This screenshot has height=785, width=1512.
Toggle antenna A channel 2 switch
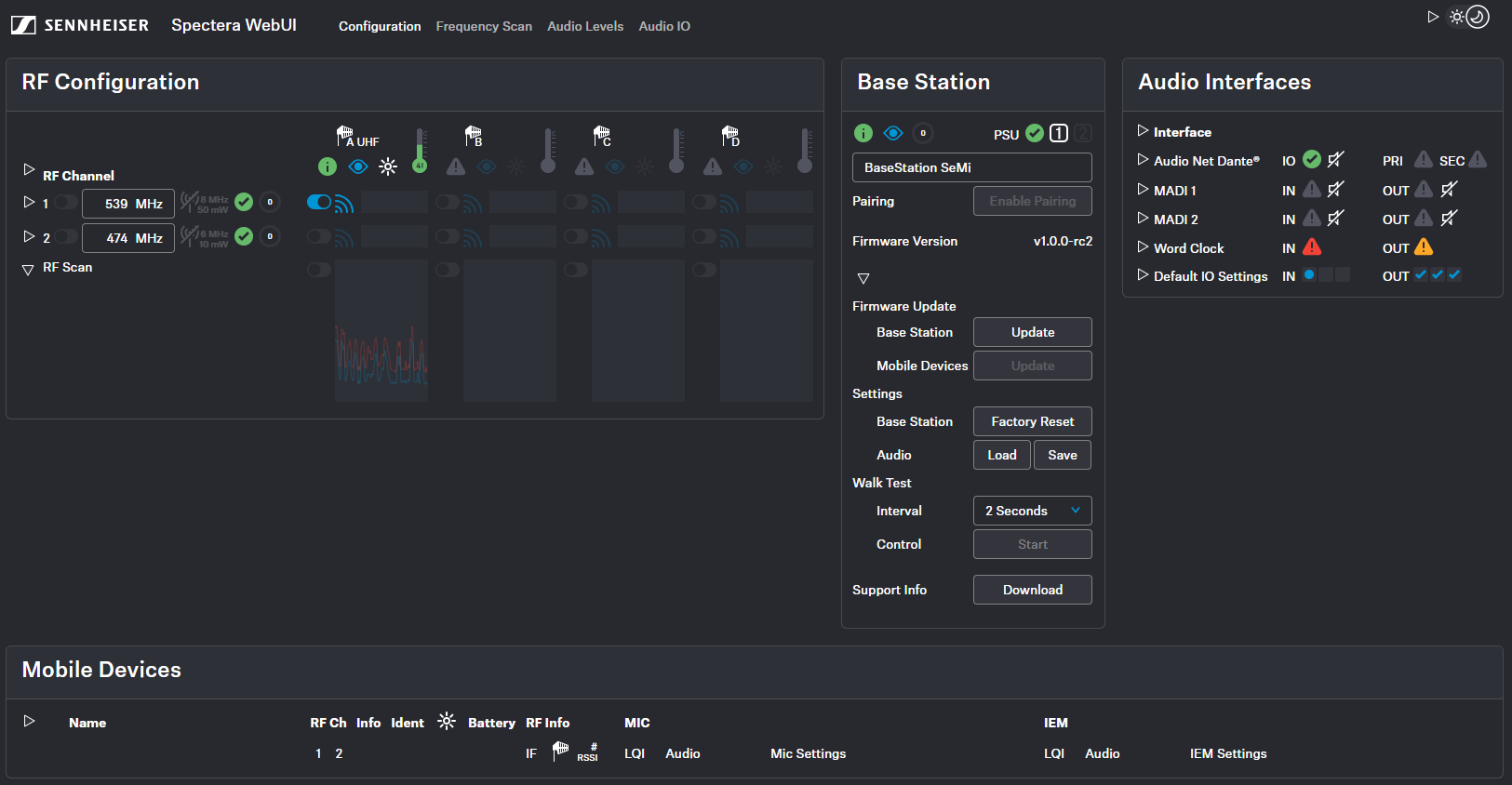[x=319, y=236]
